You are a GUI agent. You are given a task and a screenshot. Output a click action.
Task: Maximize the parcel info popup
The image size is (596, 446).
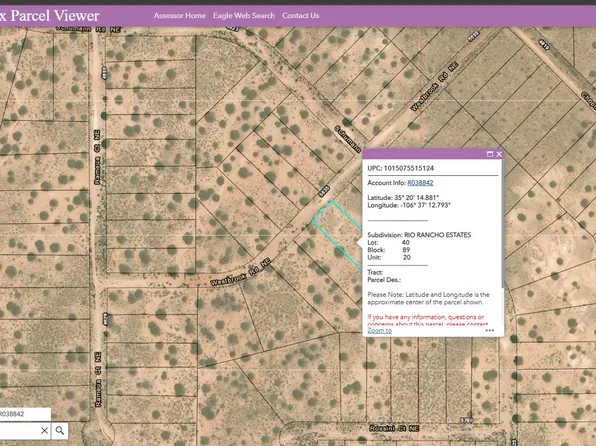pyautogui.click(x=490, y=154)
